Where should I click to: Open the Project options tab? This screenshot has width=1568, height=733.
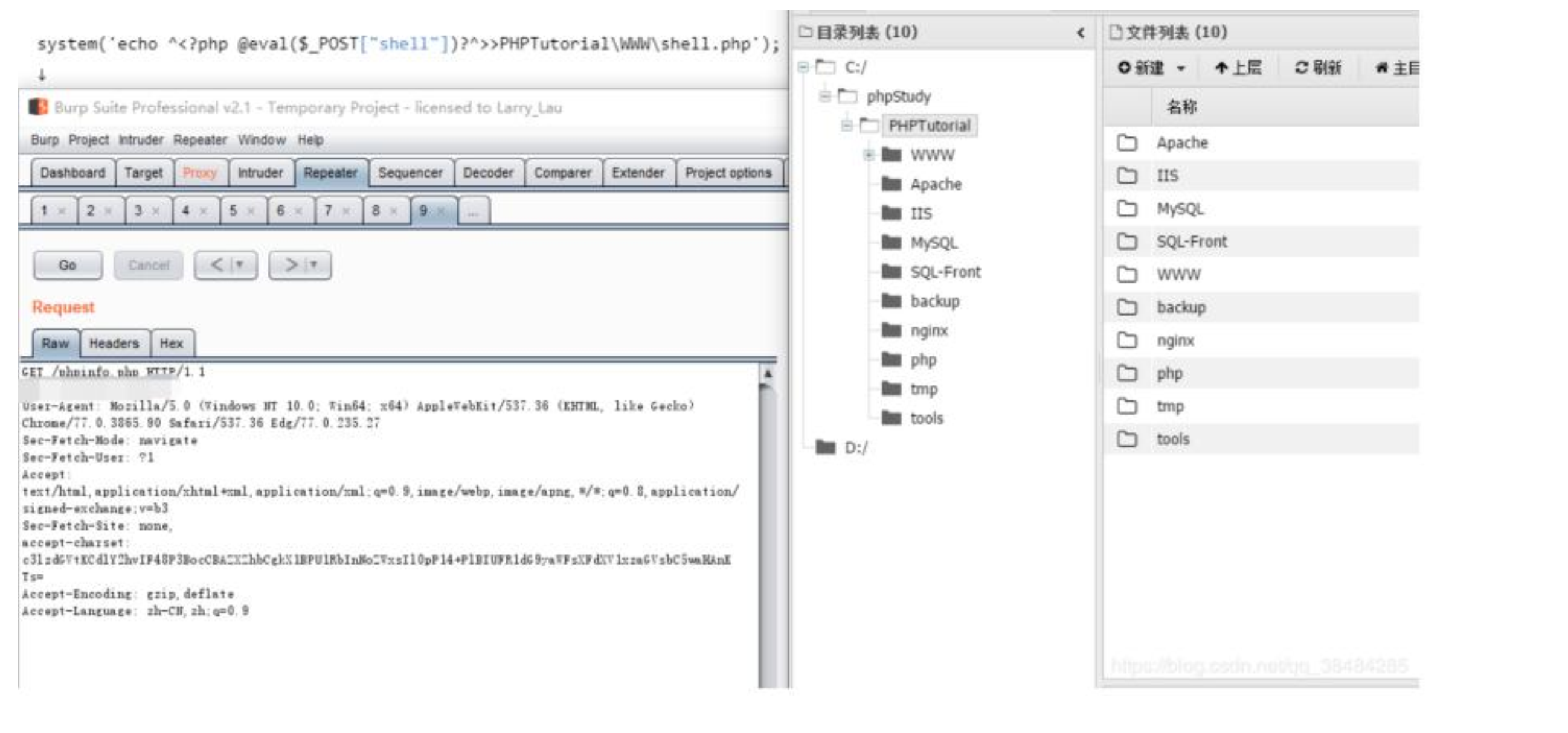tap(728, 173)
